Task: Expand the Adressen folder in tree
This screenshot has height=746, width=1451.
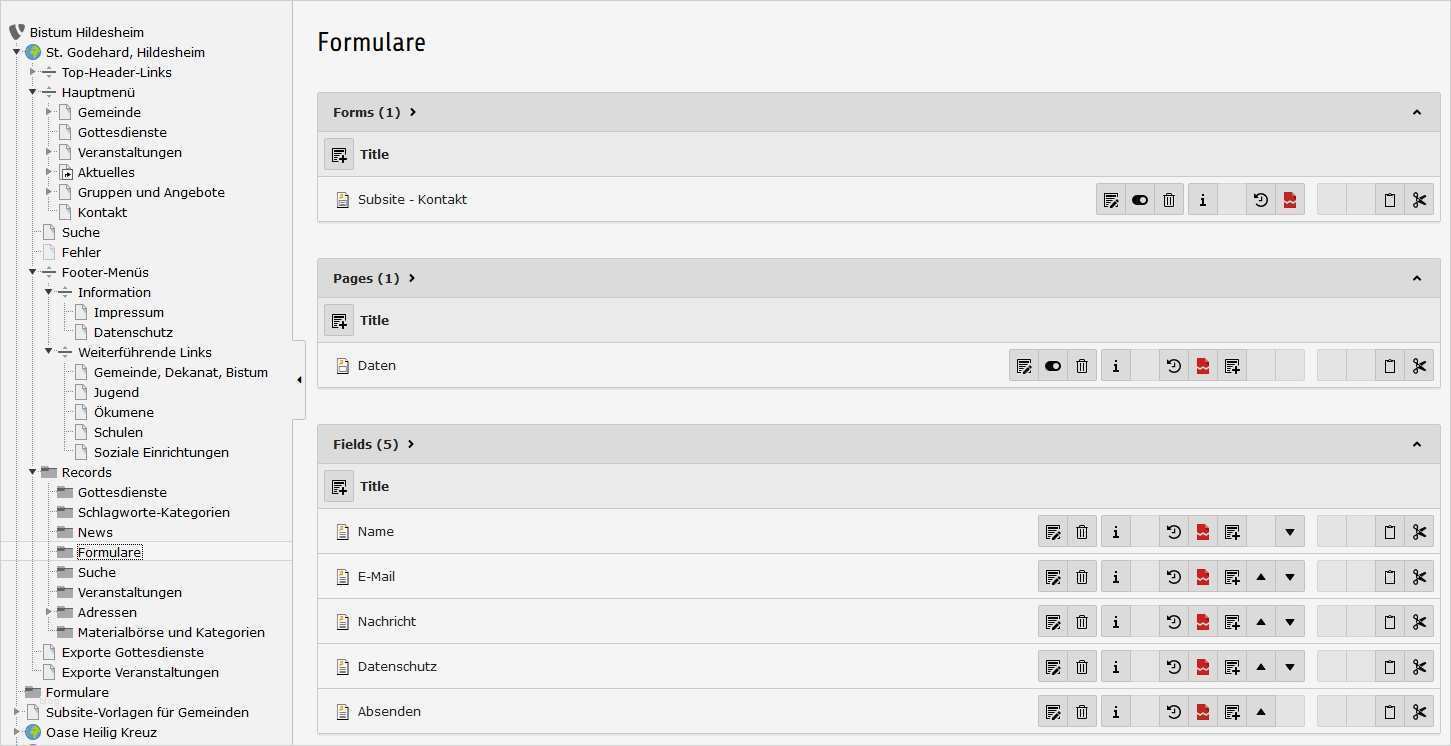Action: tap(49, 612)
